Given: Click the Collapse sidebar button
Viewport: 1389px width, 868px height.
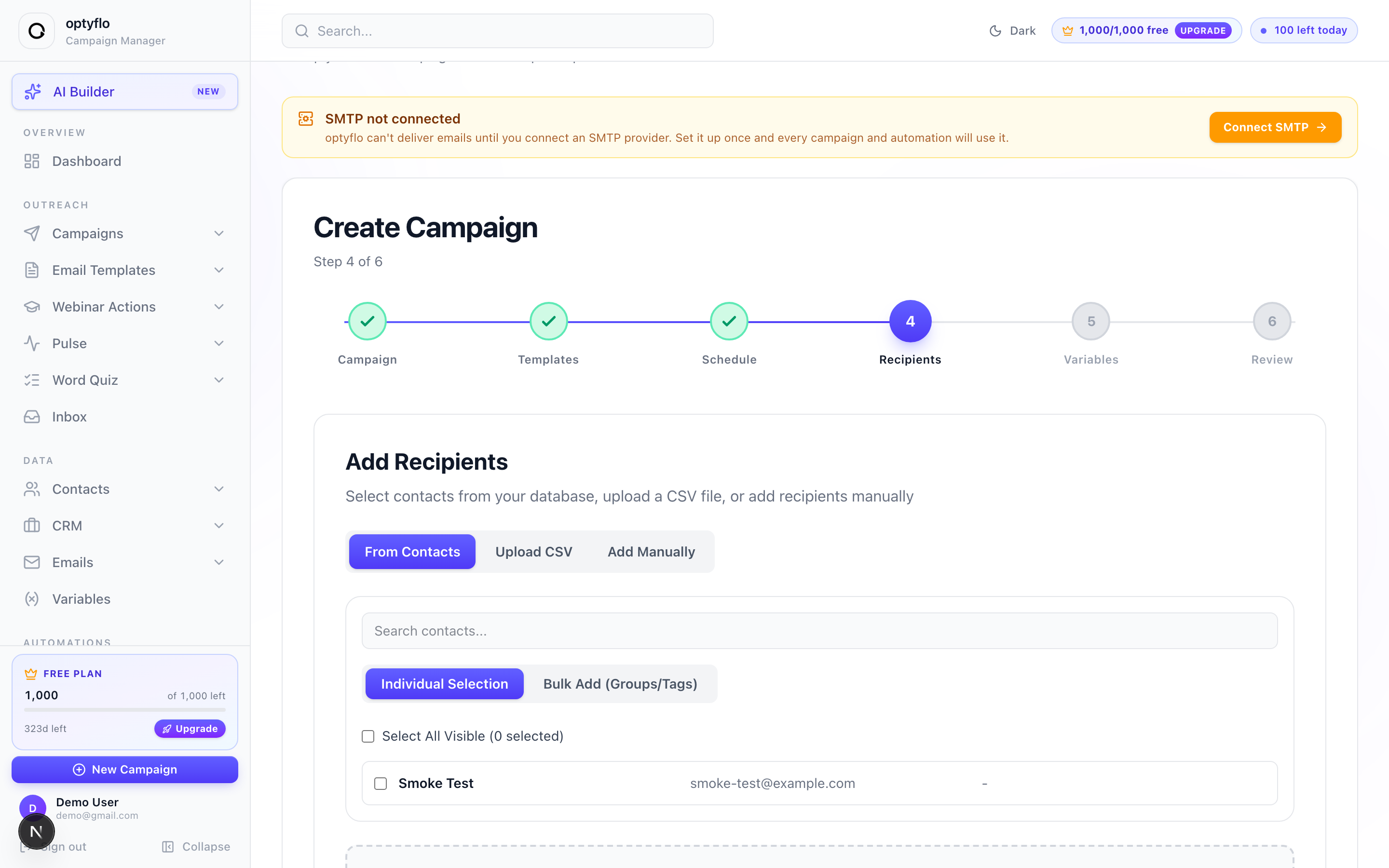Looking at the screenshot, I should (x=196, y=847).
